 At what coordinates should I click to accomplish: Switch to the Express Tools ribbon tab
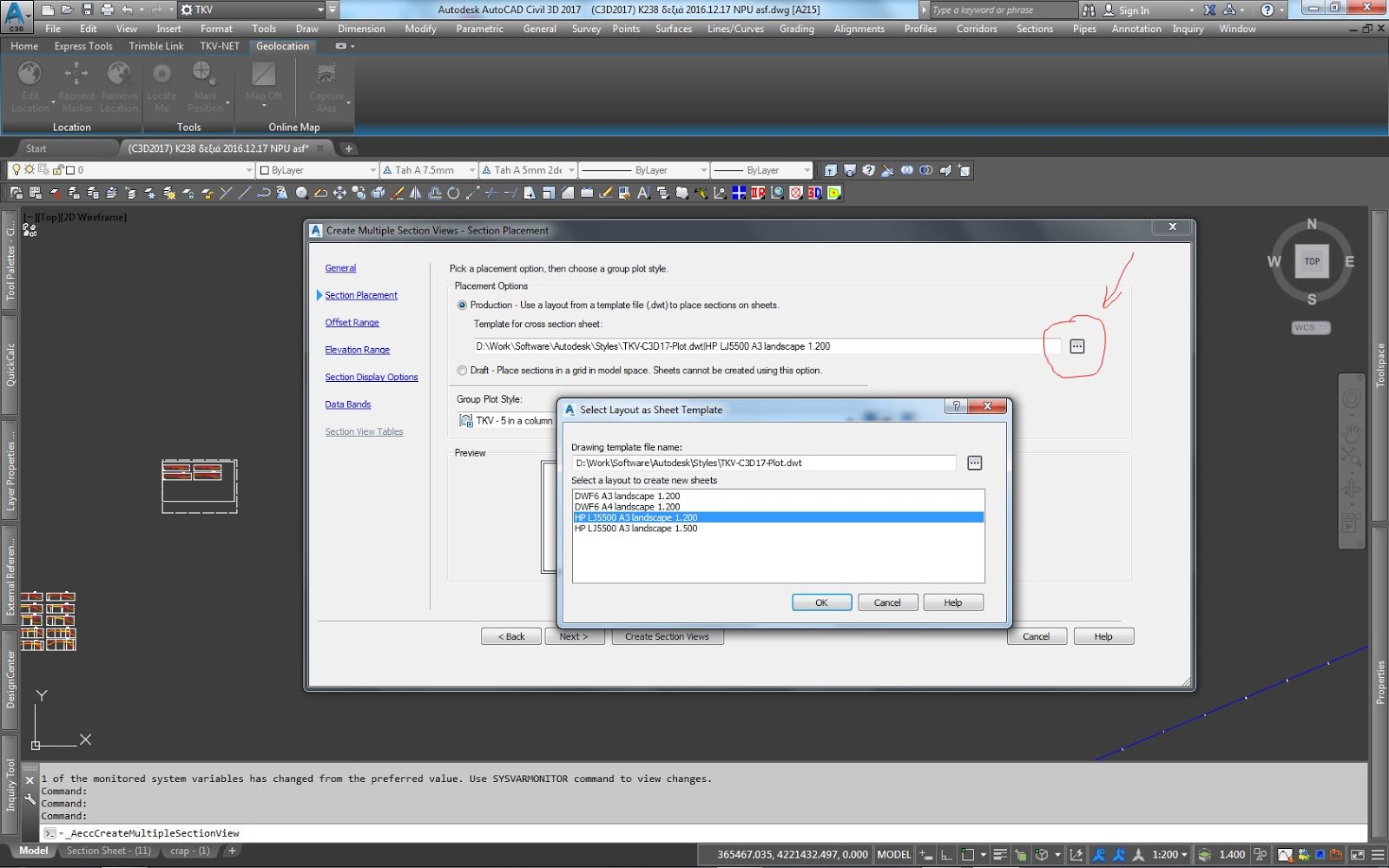tap(83, 46)
